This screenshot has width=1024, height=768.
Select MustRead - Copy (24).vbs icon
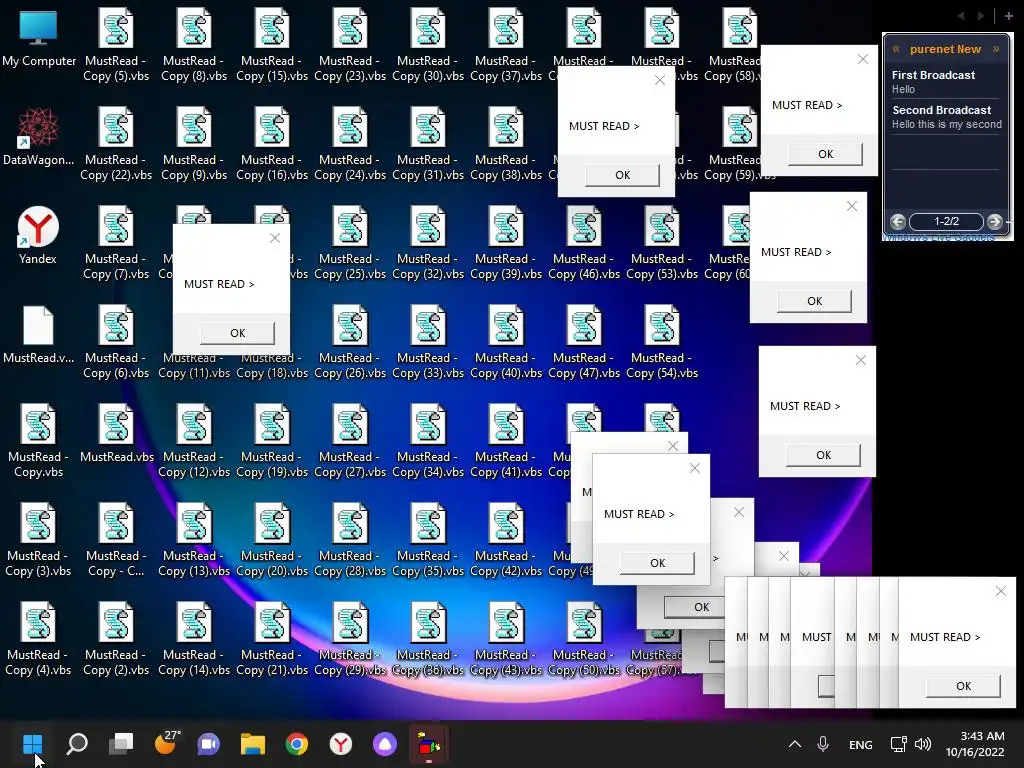pos(350,144)
